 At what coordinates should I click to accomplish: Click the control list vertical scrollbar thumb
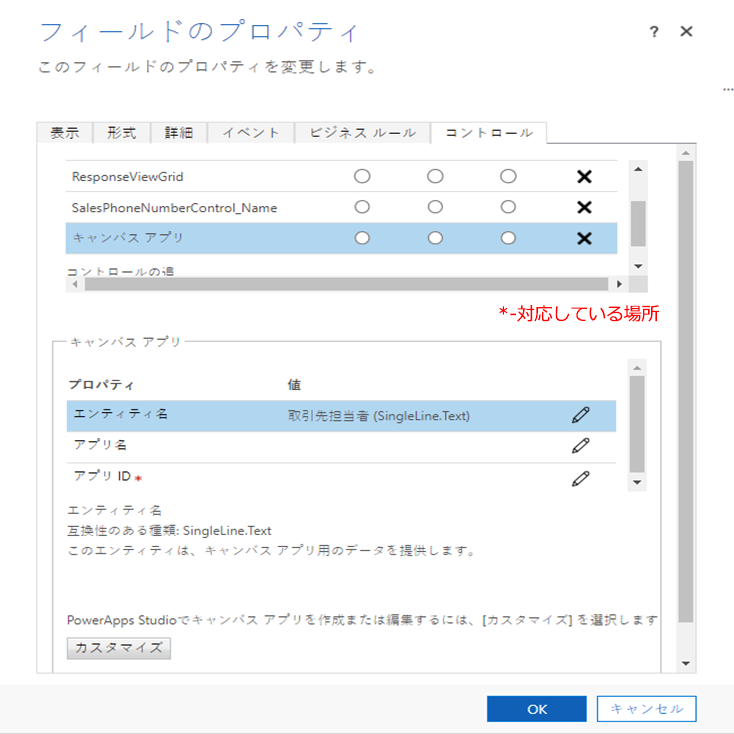(x=638, y=223)
